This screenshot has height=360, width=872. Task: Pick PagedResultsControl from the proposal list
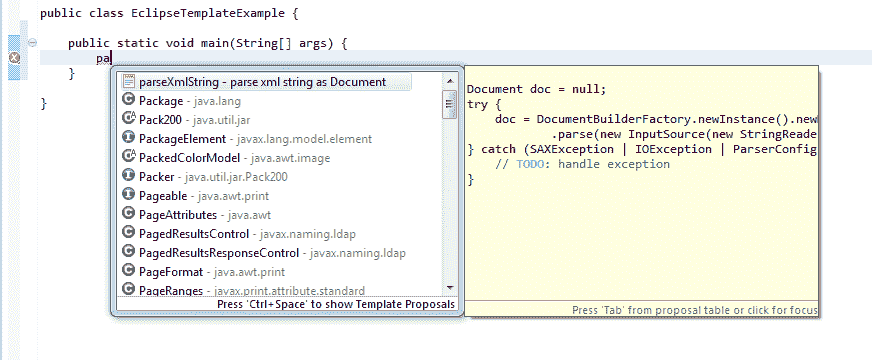click(x=239, y=233)
